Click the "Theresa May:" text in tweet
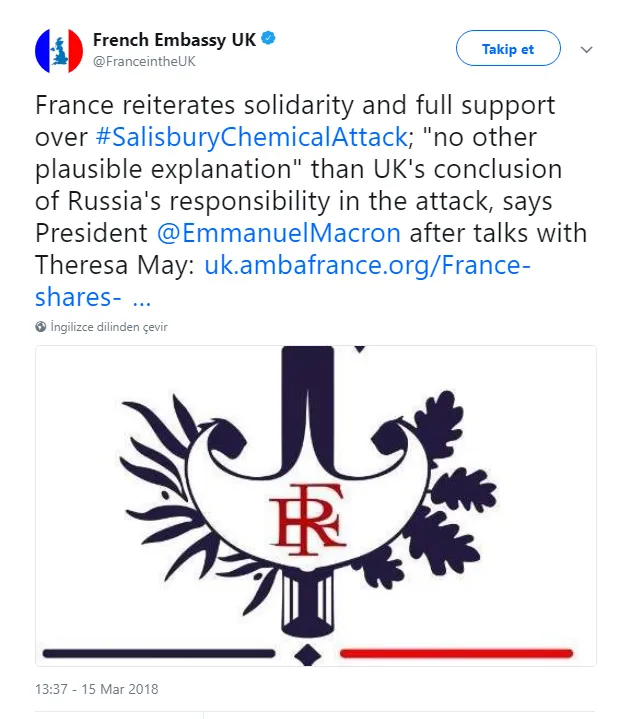The image size is (625, 719). [115, 266]
